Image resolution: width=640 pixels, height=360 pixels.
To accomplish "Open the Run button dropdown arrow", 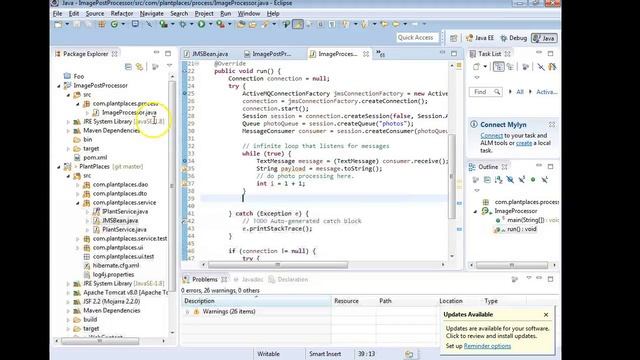I will point(211,24).
